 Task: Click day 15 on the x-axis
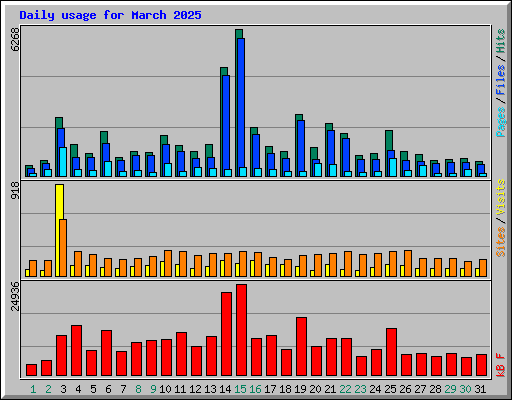coord(240,389)
